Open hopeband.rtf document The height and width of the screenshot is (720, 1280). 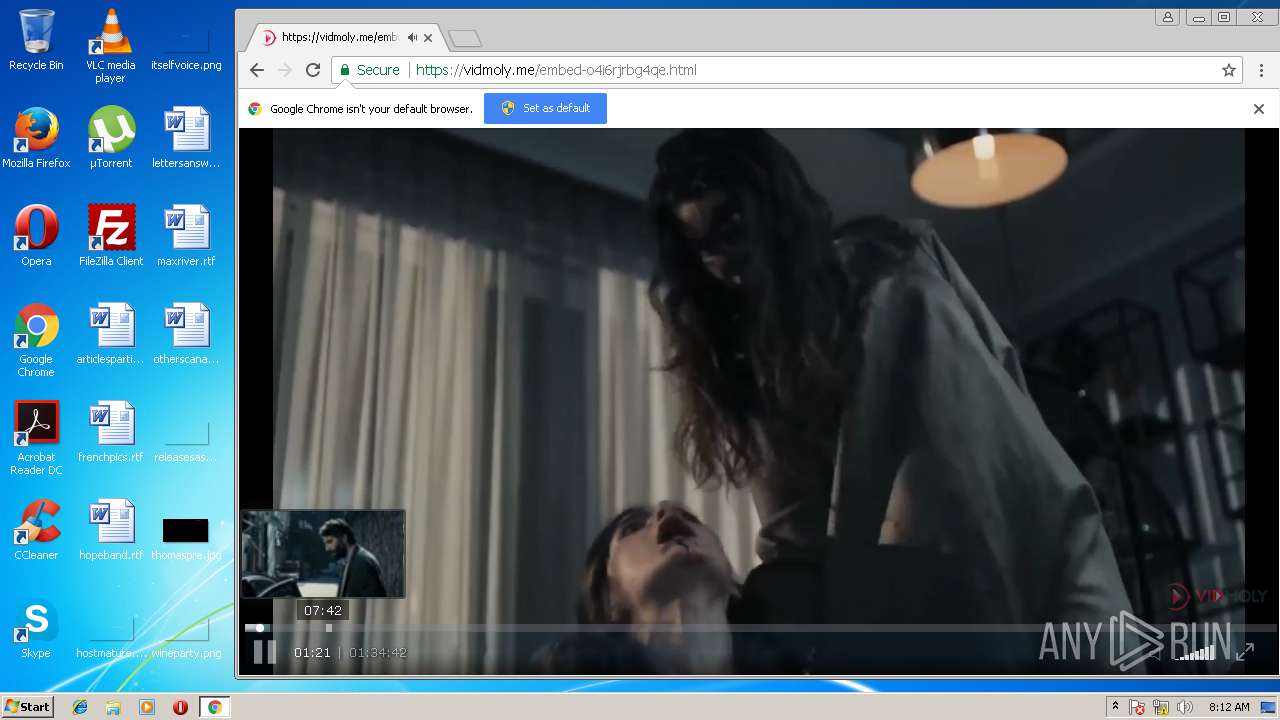(x=111, y=530)
